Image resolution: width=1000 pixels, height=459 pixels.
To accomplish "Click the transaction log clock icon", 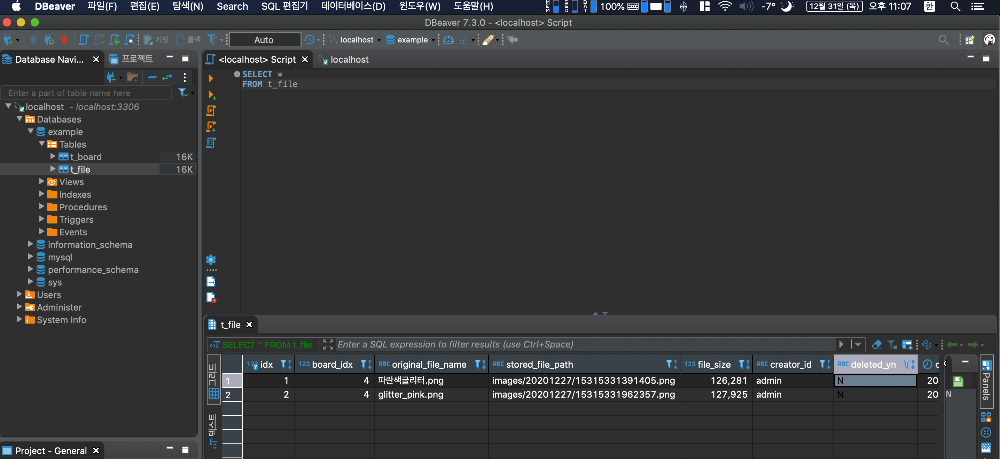I will (x=309, y=40).
